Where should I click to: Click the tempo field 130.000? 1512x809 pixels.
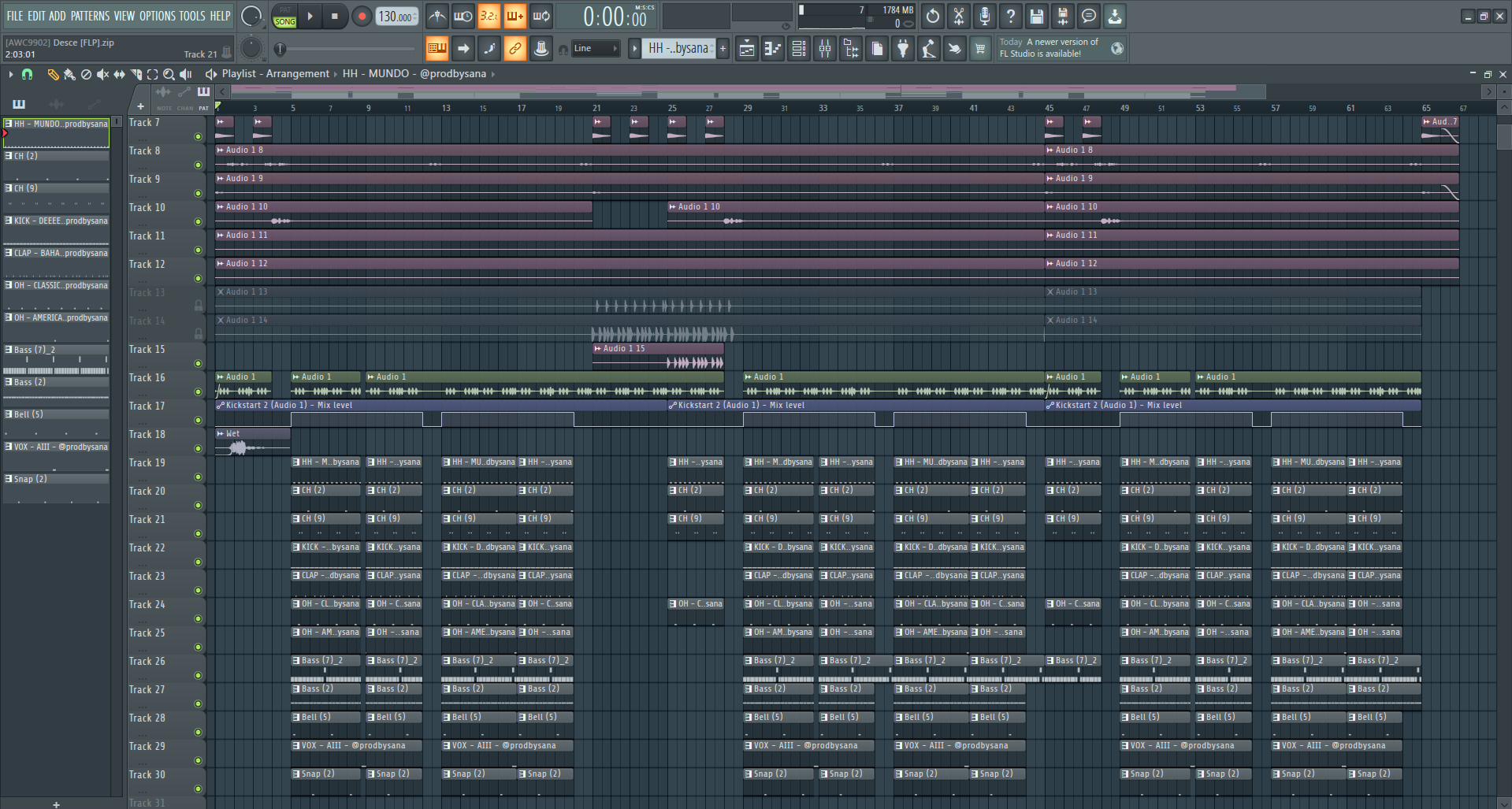click(398, 16)
